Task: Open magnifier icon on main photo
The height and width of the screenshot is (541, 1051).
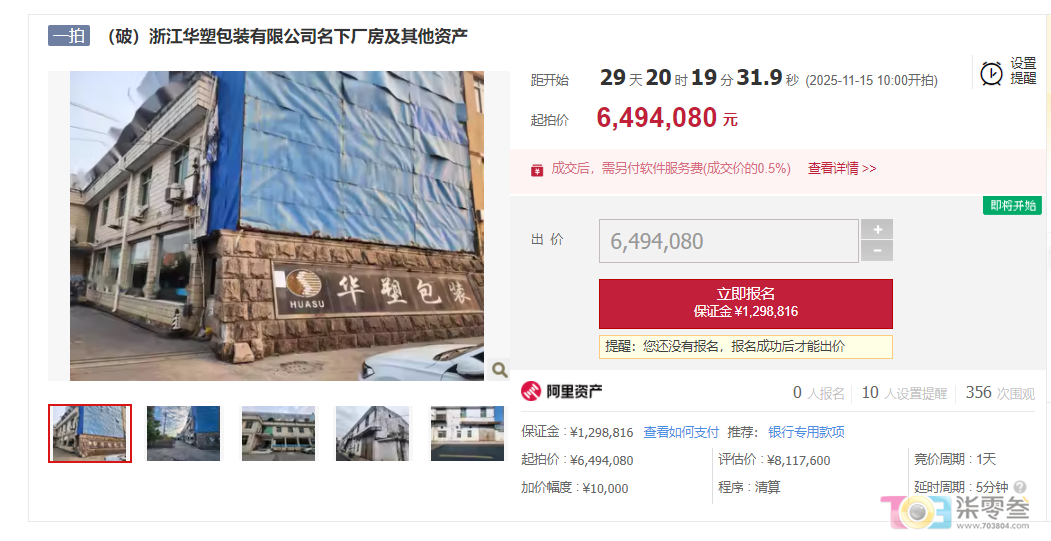Action: point(499,369)
